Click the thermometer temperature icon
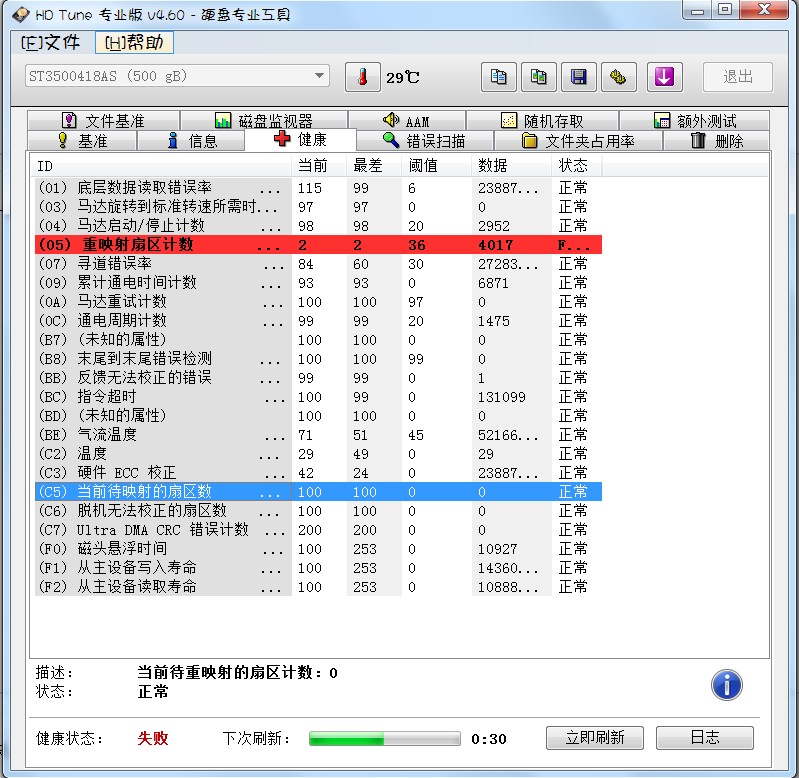 [362, 77]
